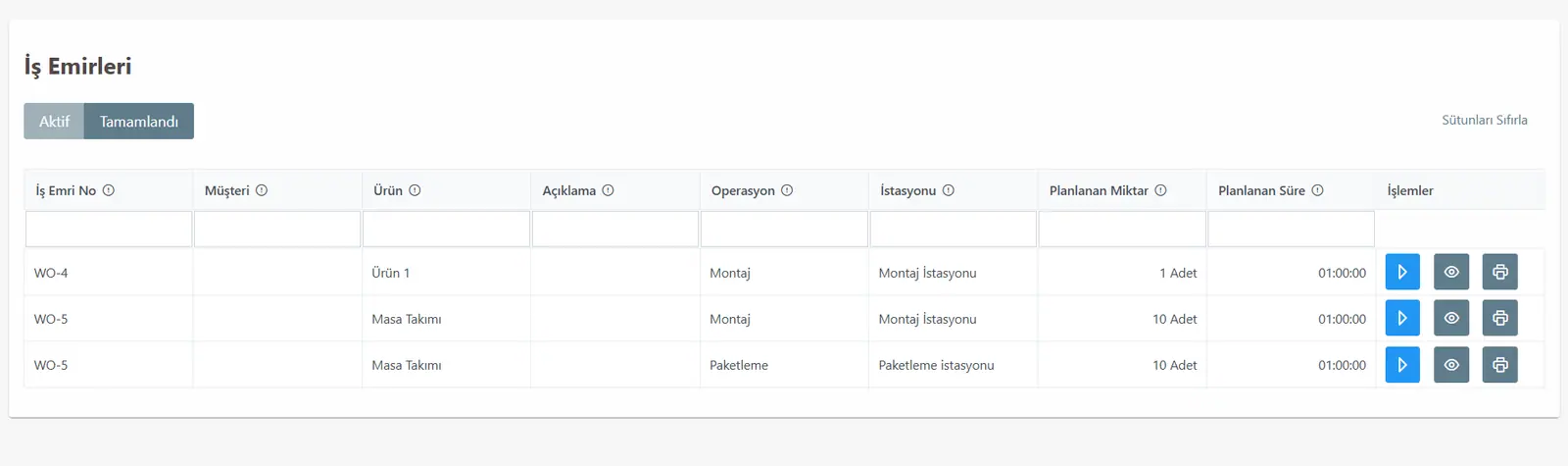
Task: Start the WO-4 Montaj work order
Action: pos(1402,272)
